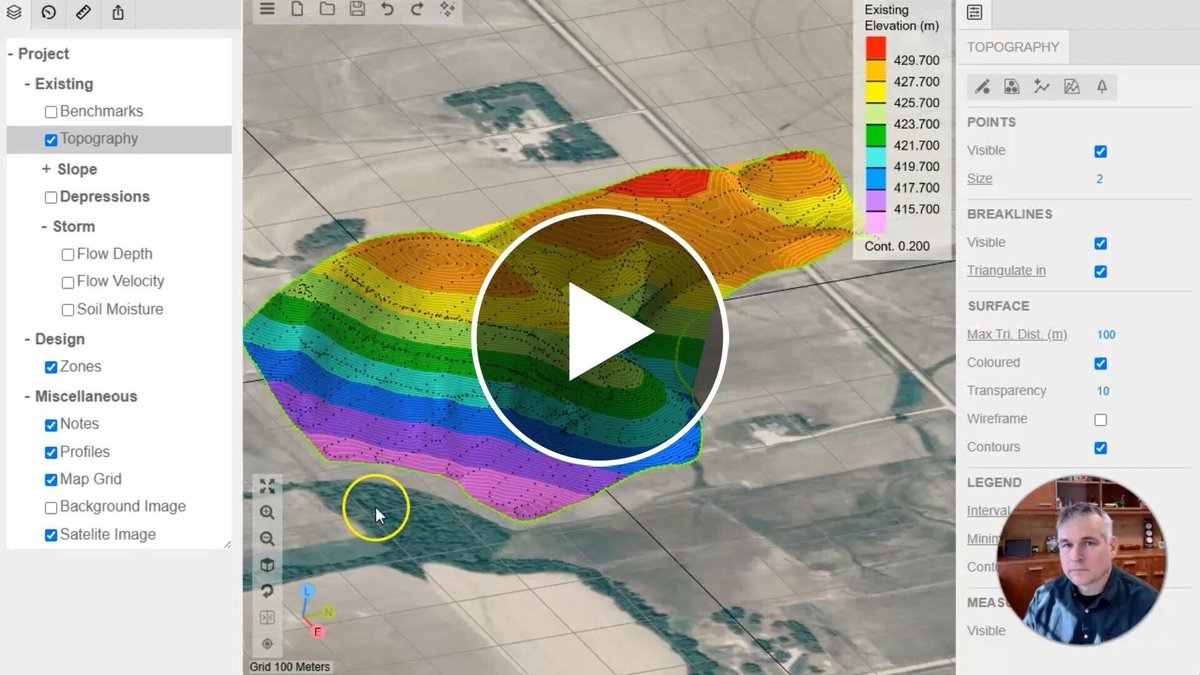Select the ruler measure tab icon
This screenshot has height=675, width=1200.
(x=84, y=13)
